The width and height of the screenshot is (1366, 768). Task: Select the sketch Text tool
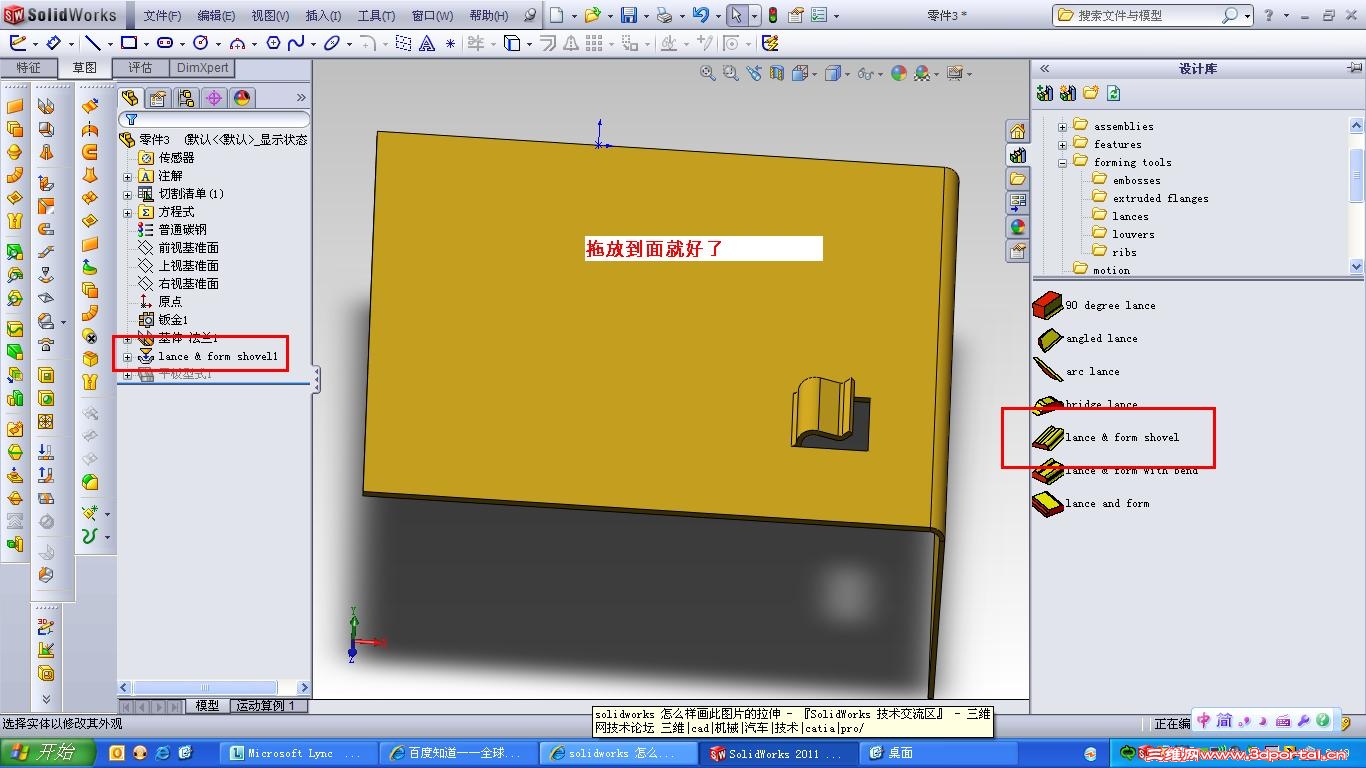[x=427, y=43]
